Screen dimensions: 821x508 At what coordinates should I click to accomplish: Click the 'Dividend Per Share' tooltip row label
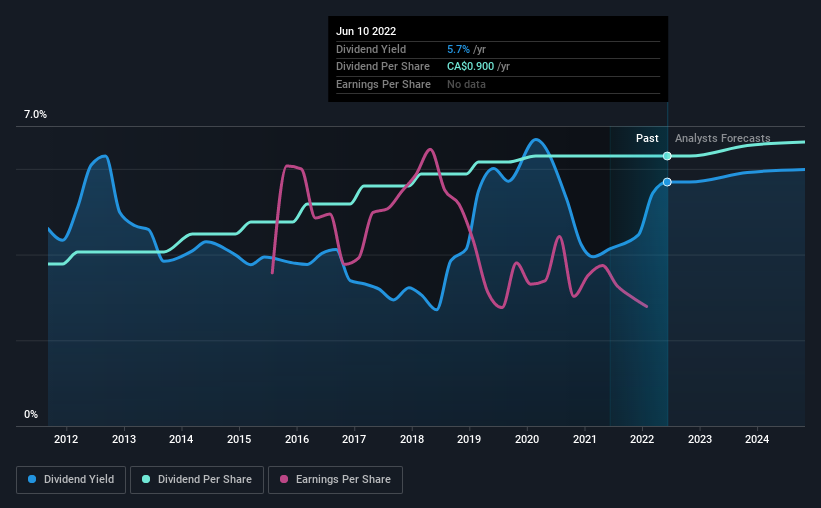click(383, 67)
